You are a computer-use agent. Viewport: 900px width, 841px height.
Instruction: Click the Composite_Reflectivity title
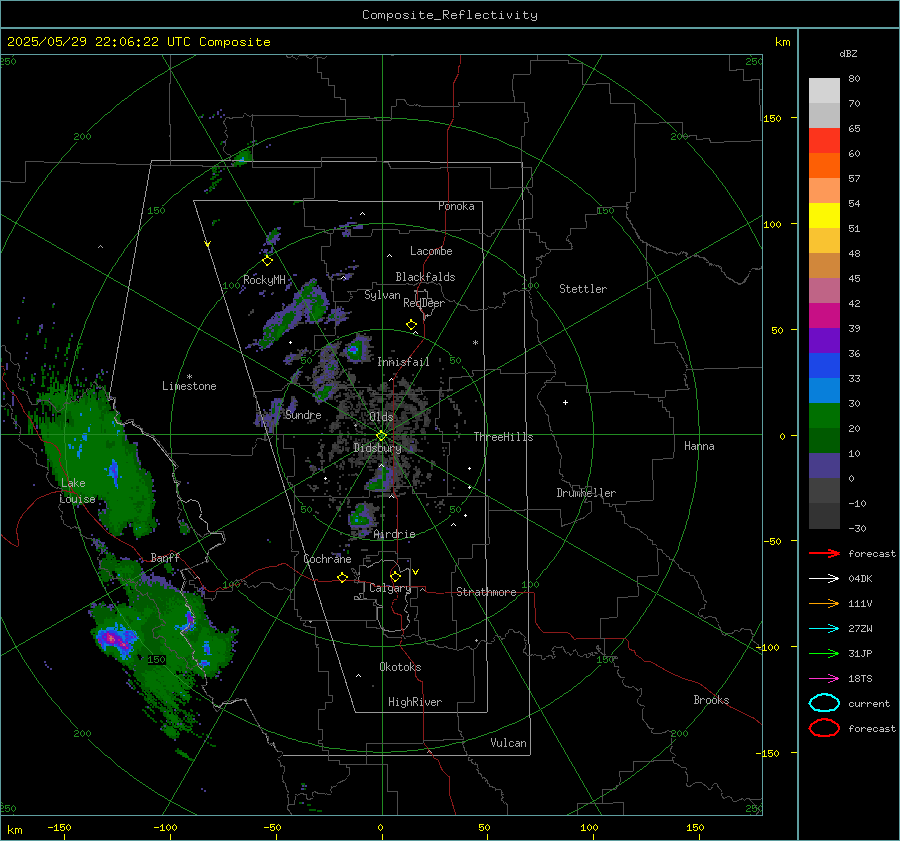click(449, 15)
